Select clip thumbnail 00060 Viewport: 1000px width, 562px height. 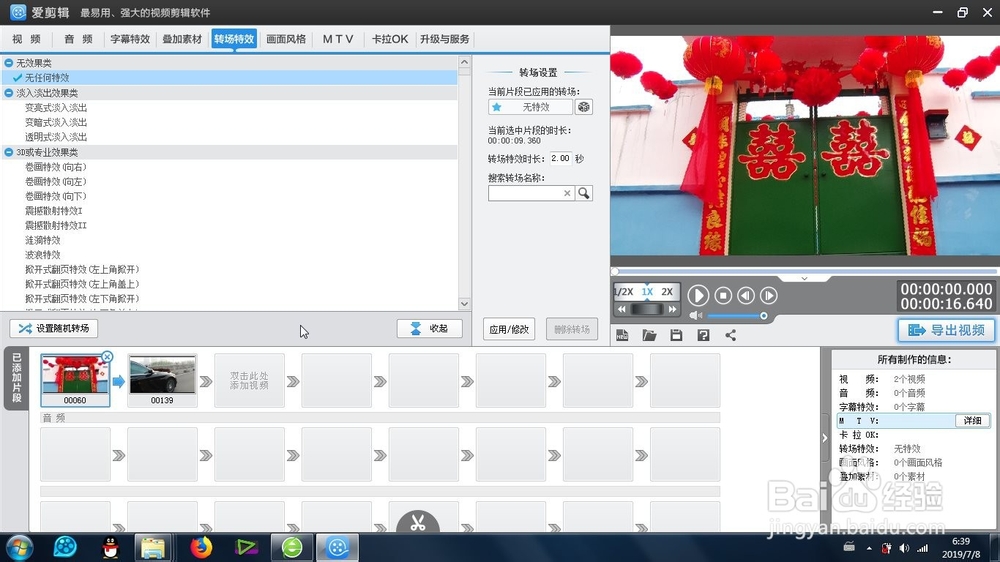pos(75,381)
